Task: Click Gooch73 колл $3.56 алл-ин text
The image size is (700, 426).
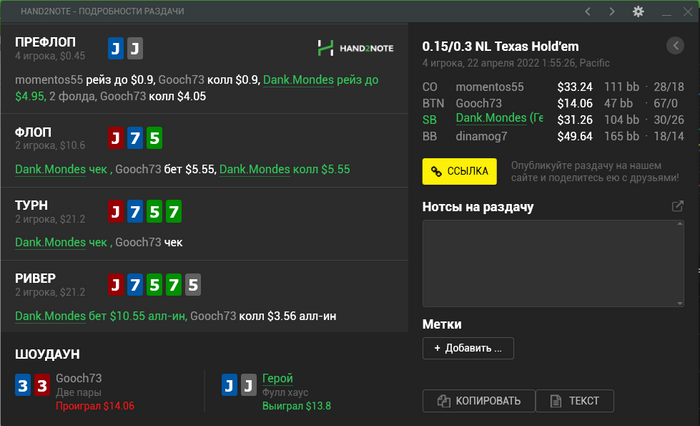Action: [263, 316]
